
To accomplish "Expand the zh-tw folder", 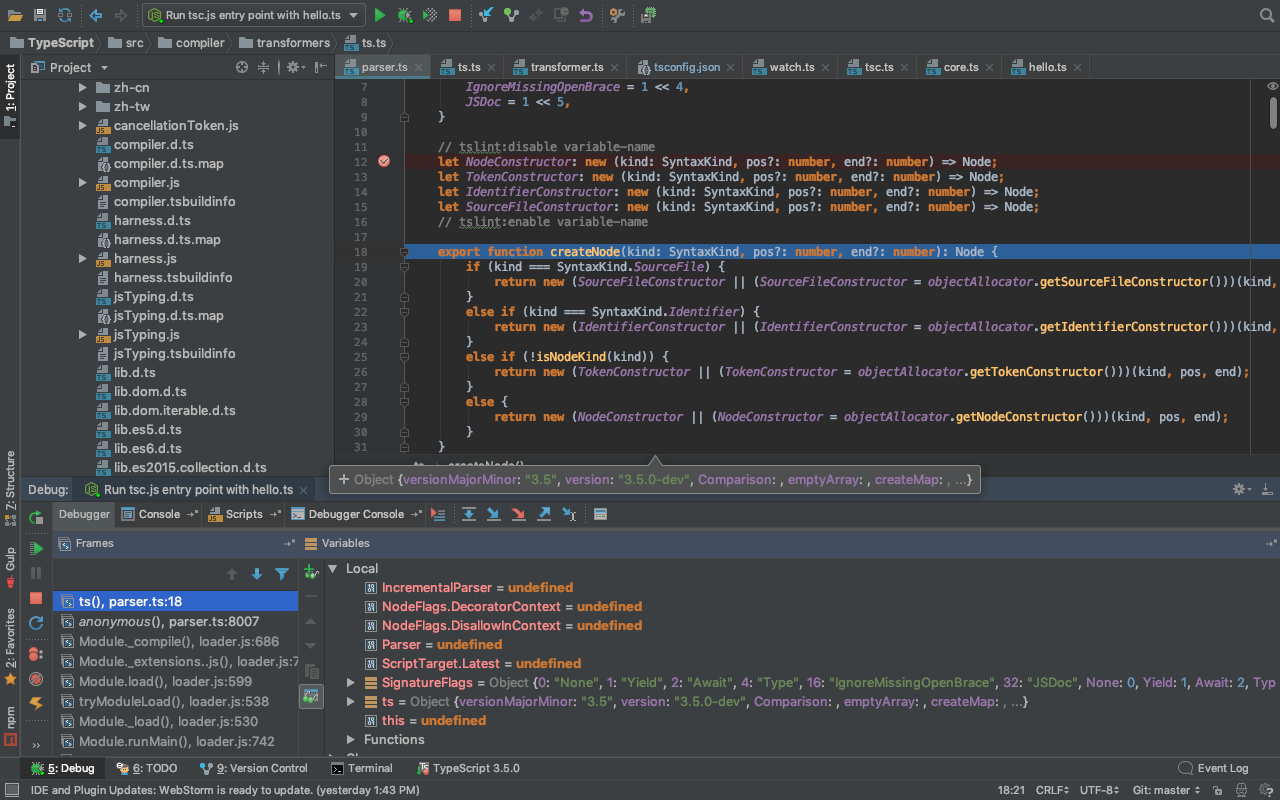I will (83, 106).
